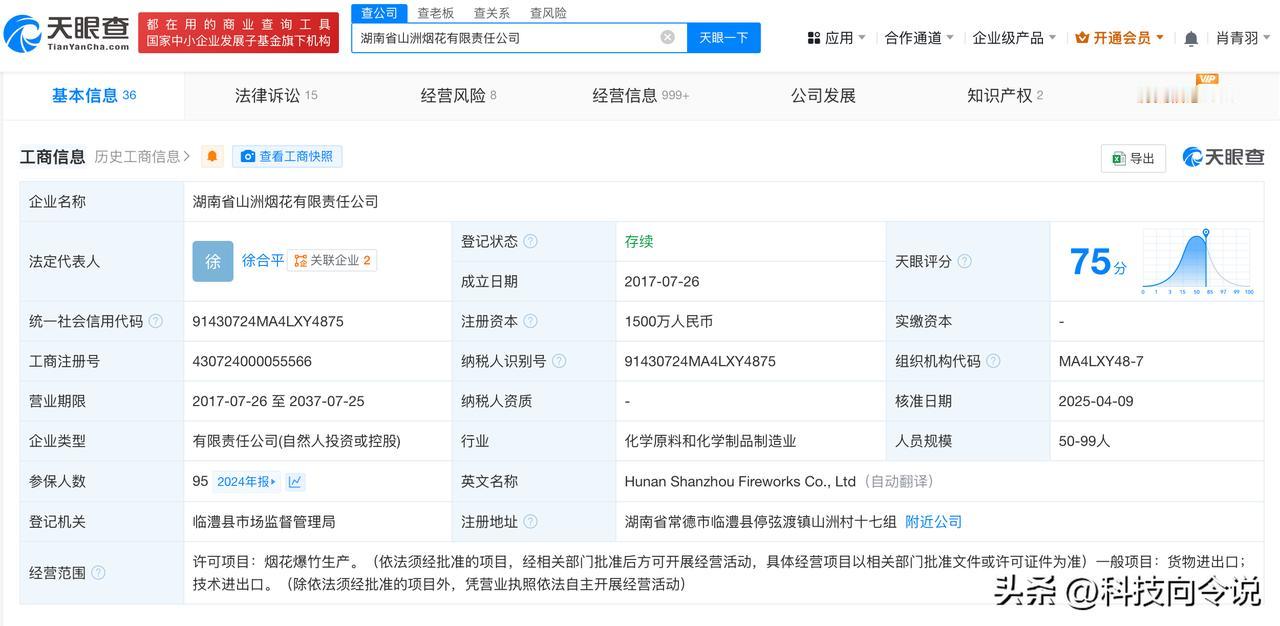Select the 基本信息 tab
1280x626 pixels.
point(94,95)
